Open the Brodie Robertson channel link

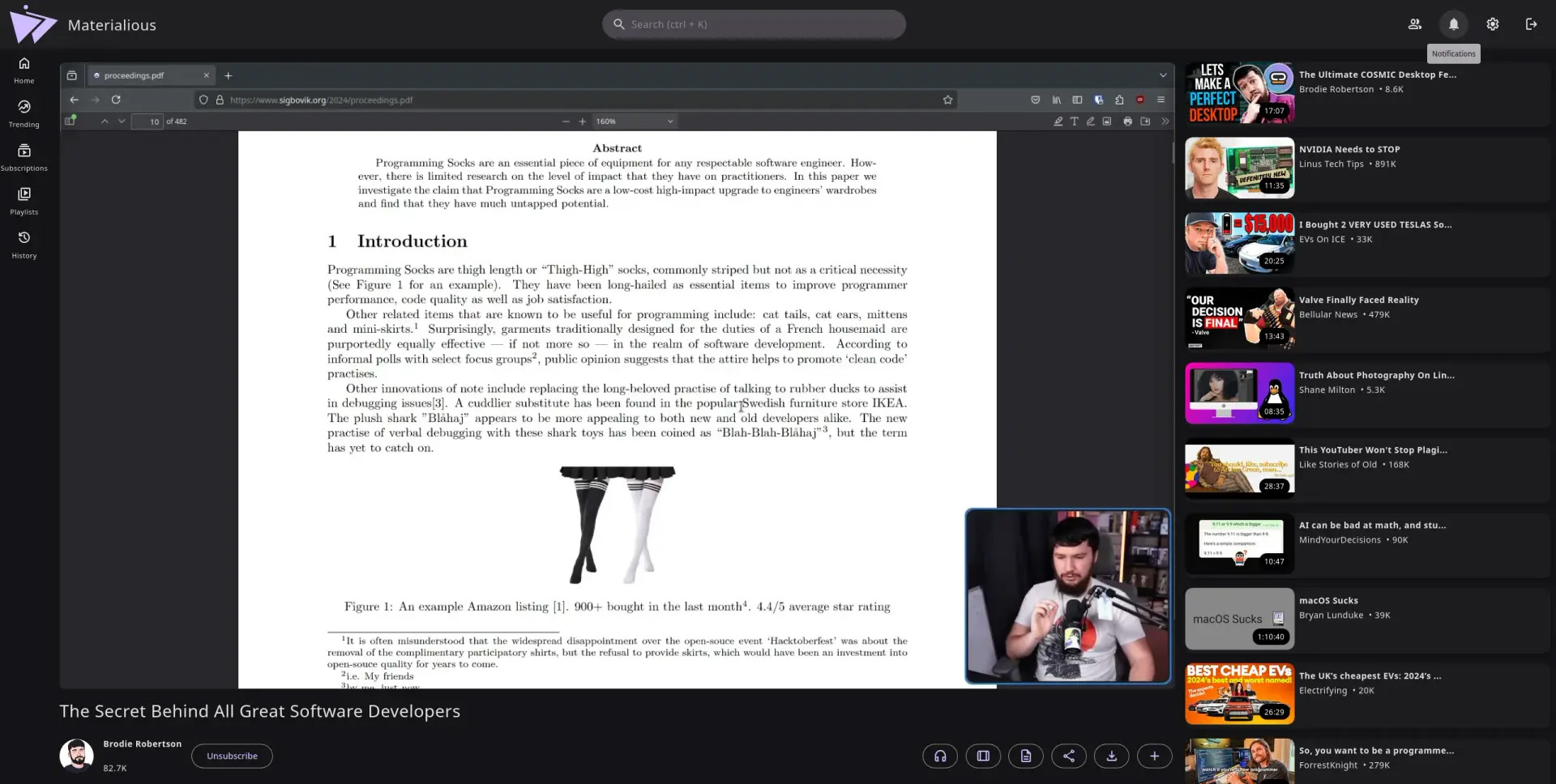142,744
